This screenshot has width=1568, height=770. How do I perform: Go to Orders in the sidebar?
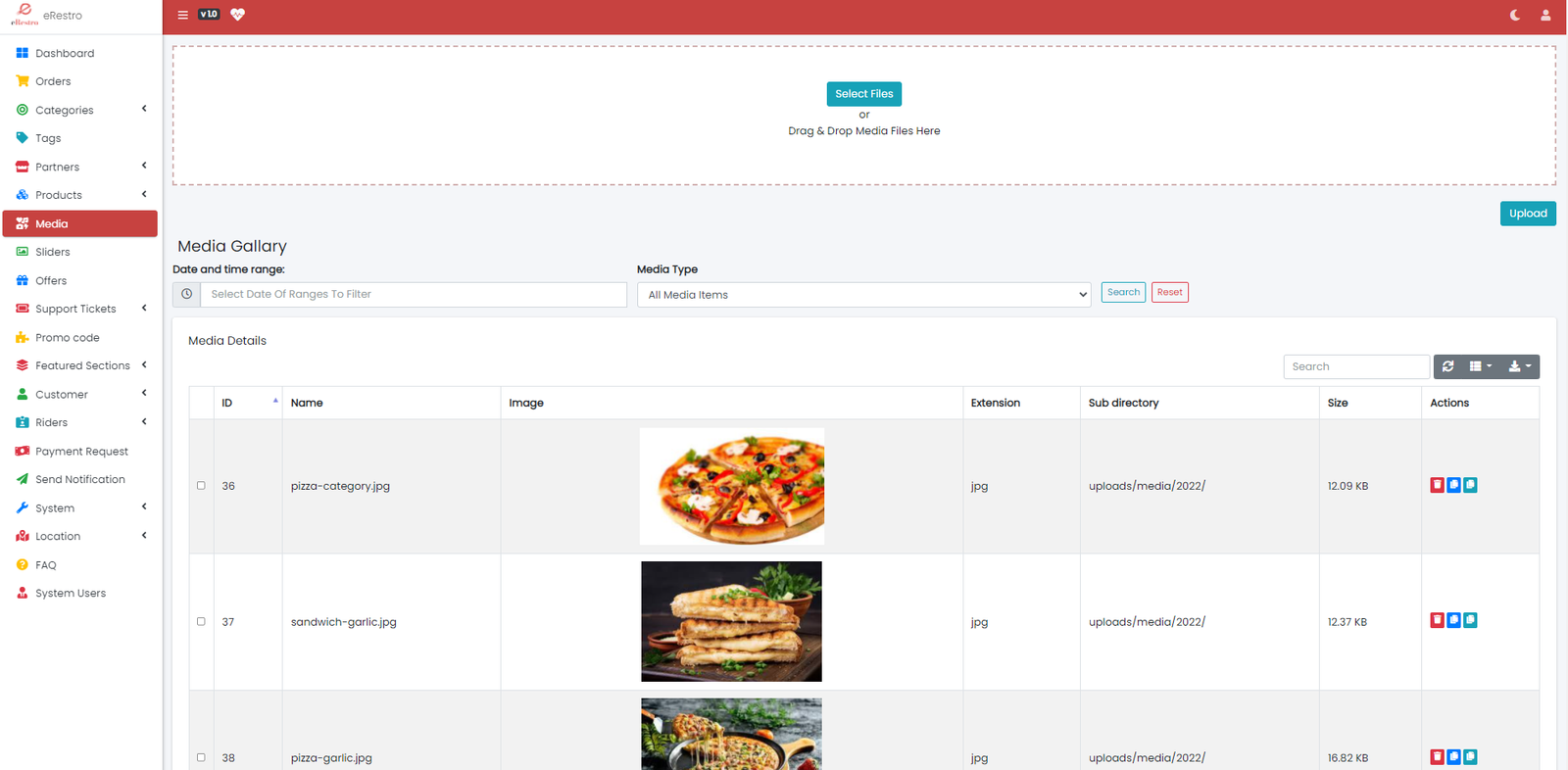click(79, 81)
